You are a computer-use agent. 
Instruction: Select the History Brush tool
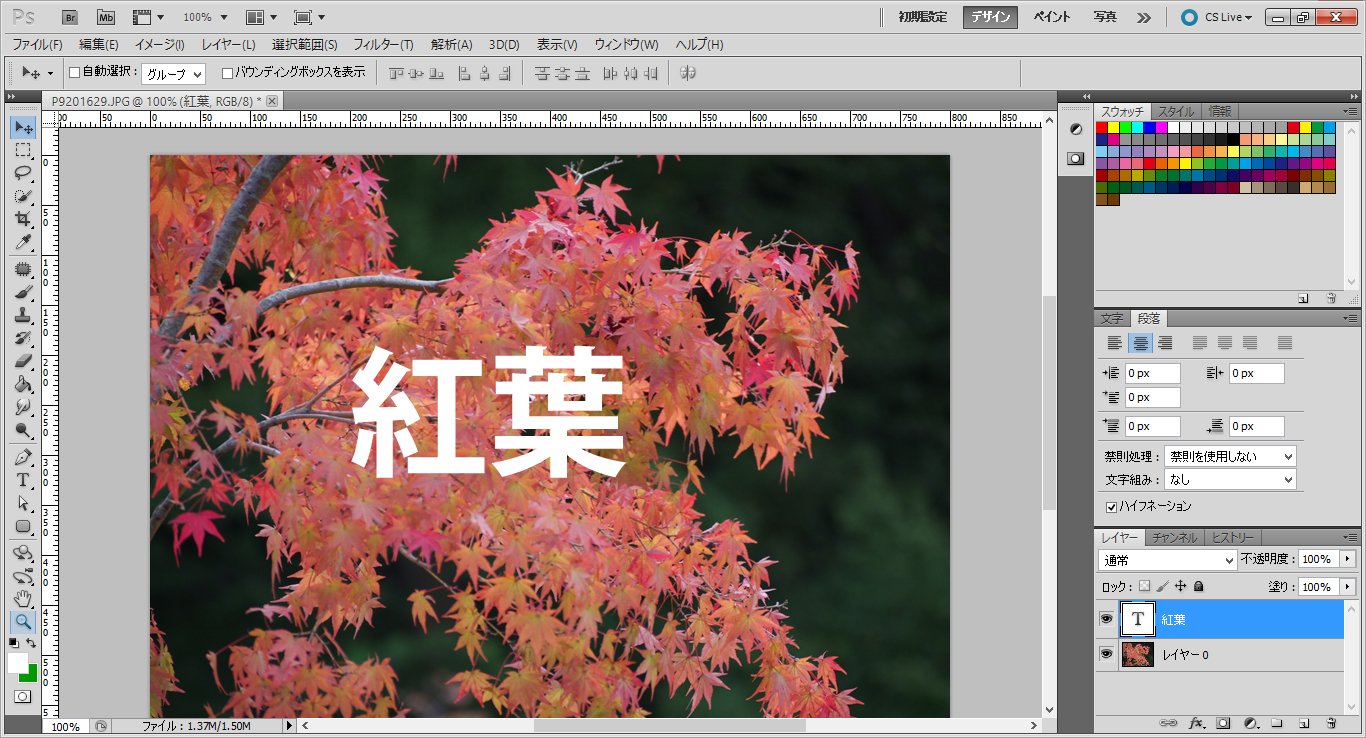(x=23, y=339)
